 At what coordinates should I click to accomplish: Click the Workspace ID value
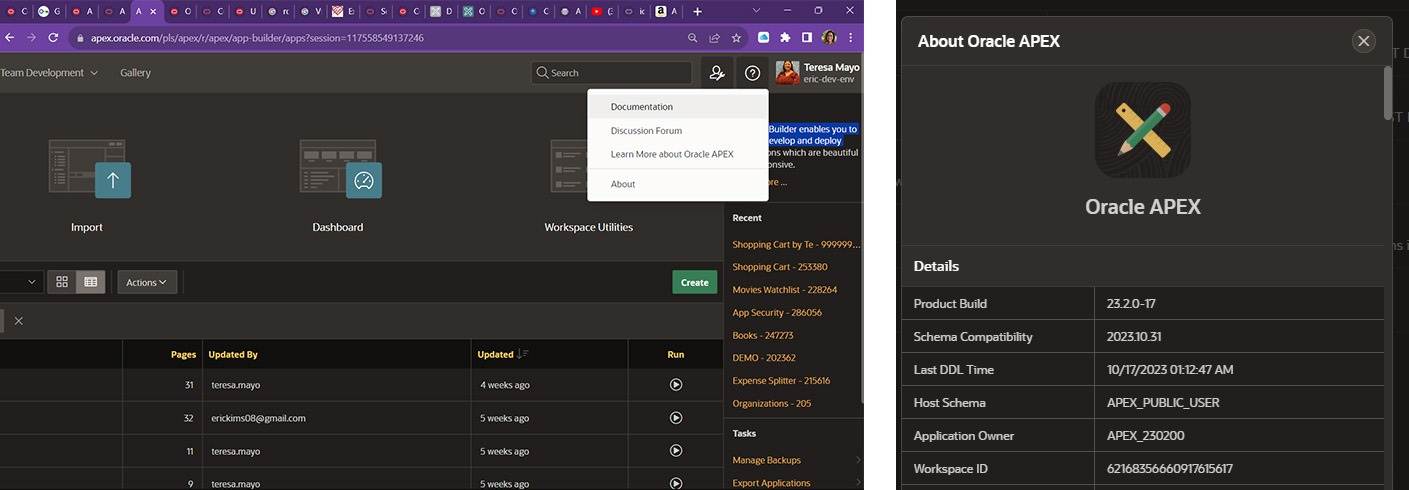pos(1170,468)
